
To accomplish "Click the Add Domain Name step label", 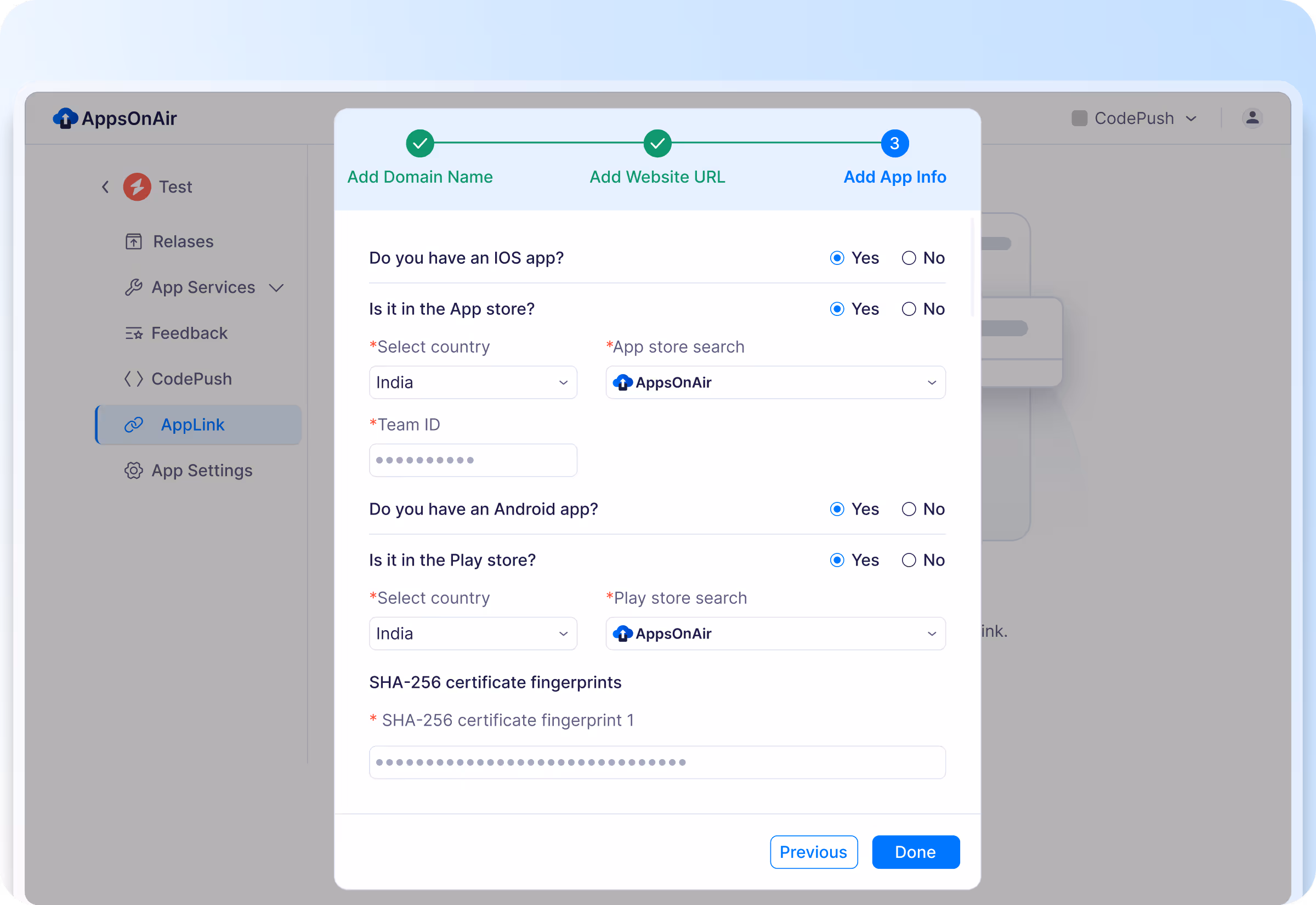I will (420, 177).
